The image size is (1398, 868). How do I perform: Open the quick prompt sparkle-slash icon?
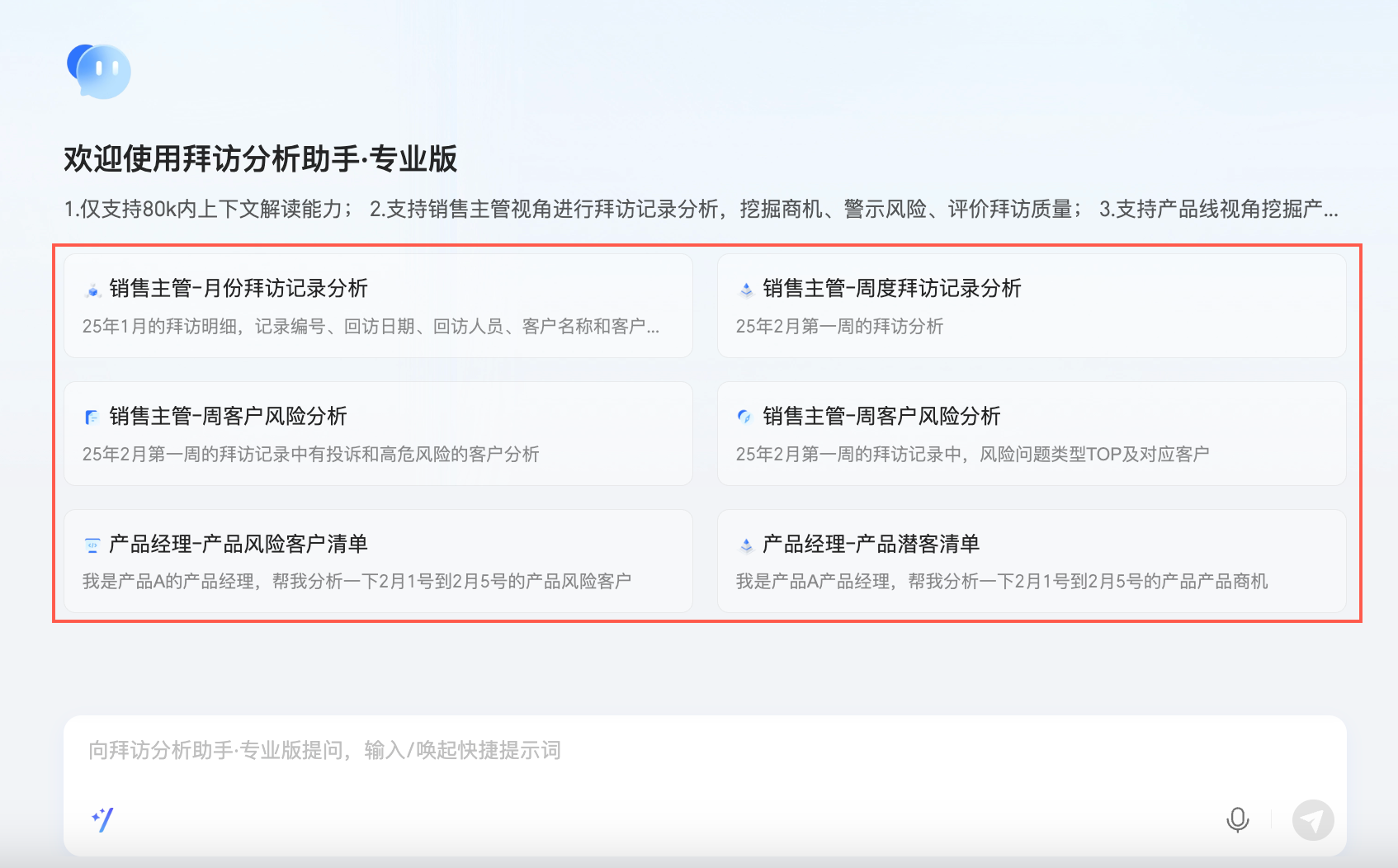pos(102,819)
